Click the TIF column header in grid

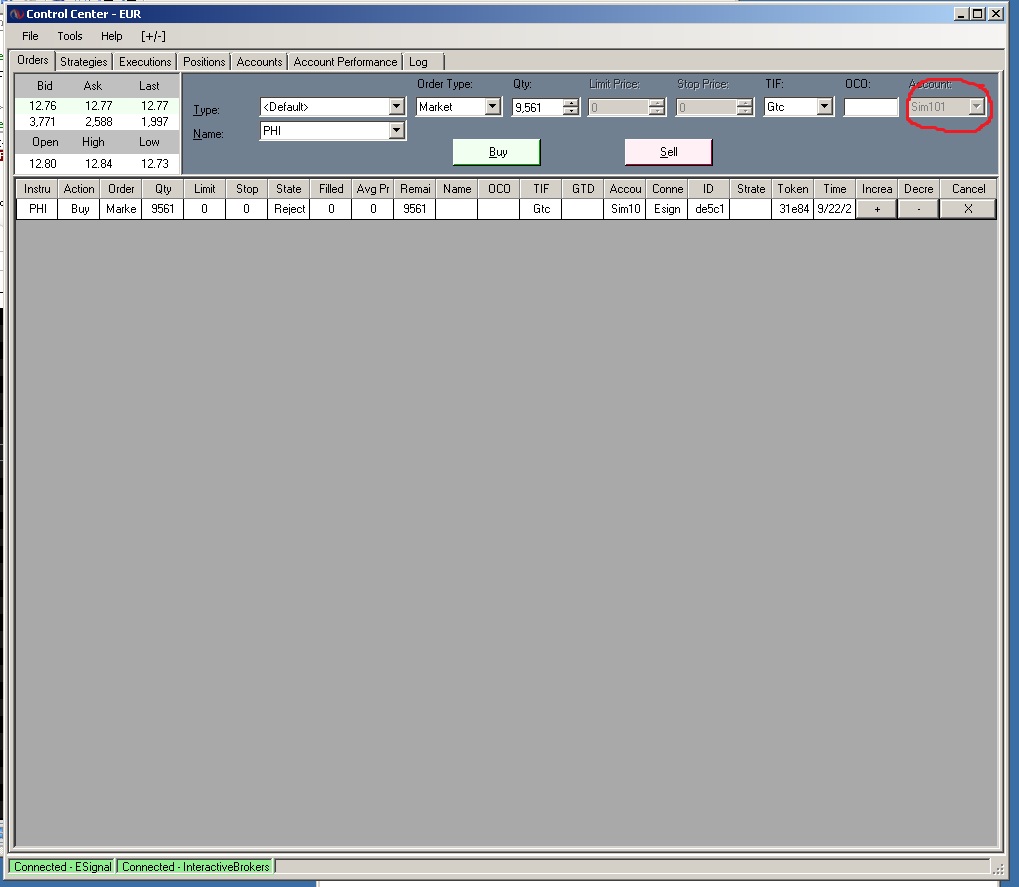tap(541, 189)
